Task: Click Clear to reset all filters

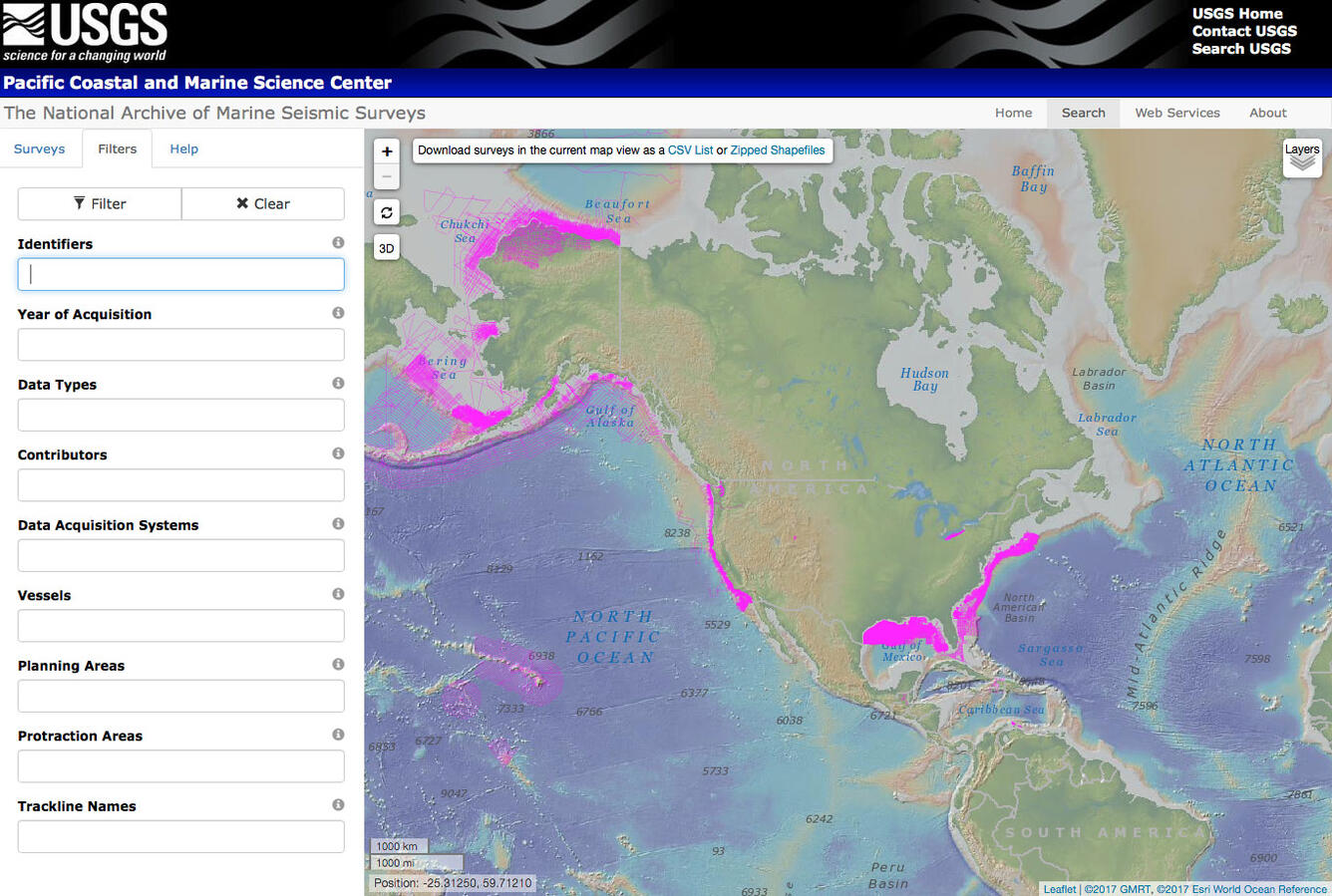Action: (262, 203)
